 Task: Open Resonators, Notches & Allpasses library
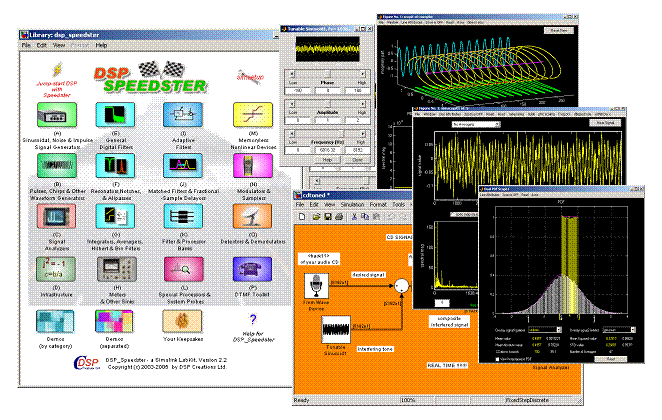point(115,165)
